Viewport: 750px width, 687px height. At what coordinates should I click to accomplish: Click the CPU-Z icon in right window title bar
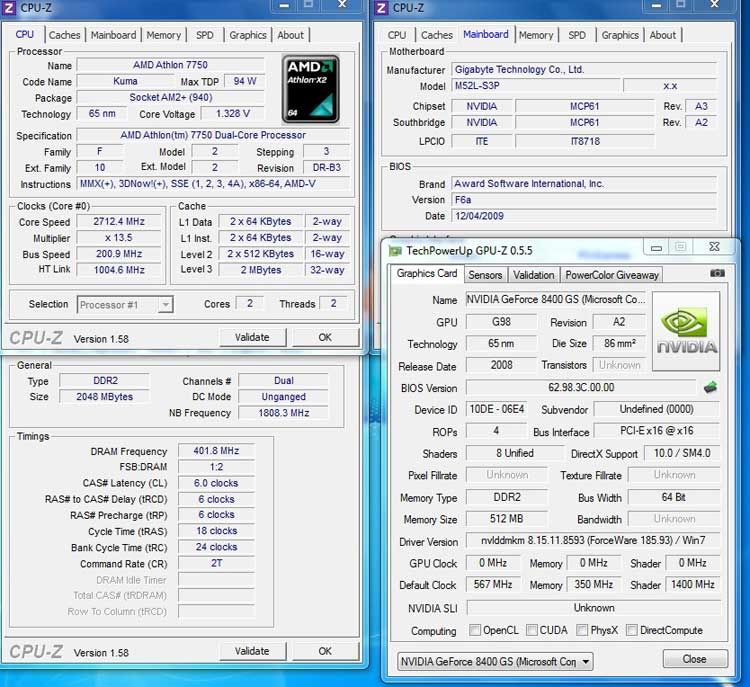pyautogui.click(x=381, y=8)
